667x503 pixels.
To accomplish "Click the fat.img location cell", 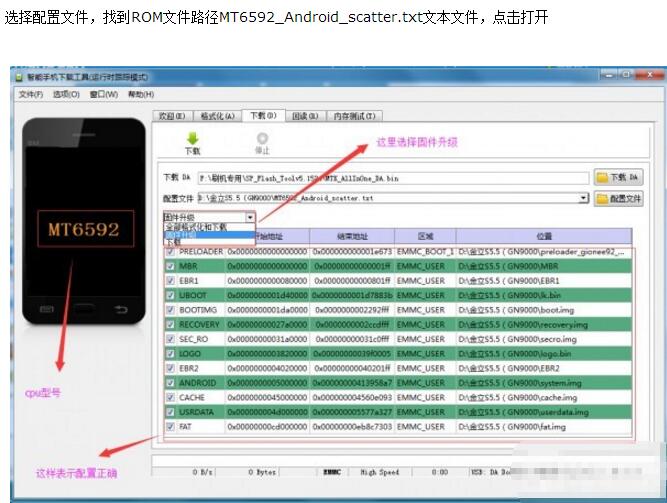I will pos(544,426).
